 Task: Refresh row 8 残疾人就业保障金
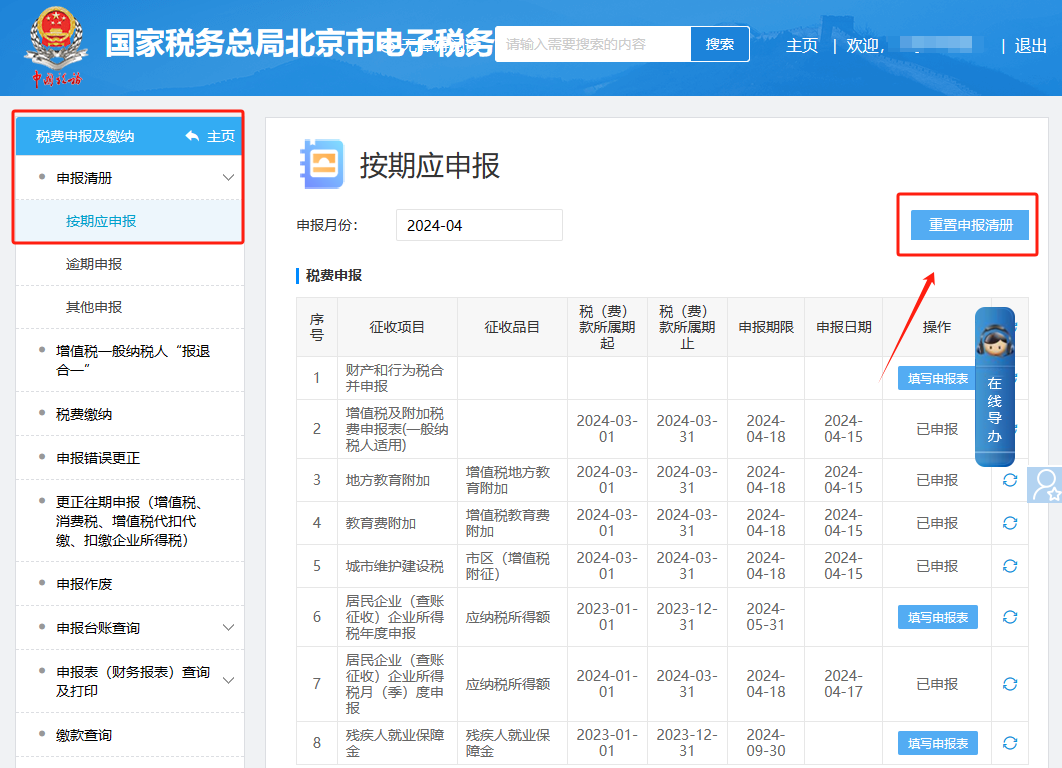[1010, 743]
